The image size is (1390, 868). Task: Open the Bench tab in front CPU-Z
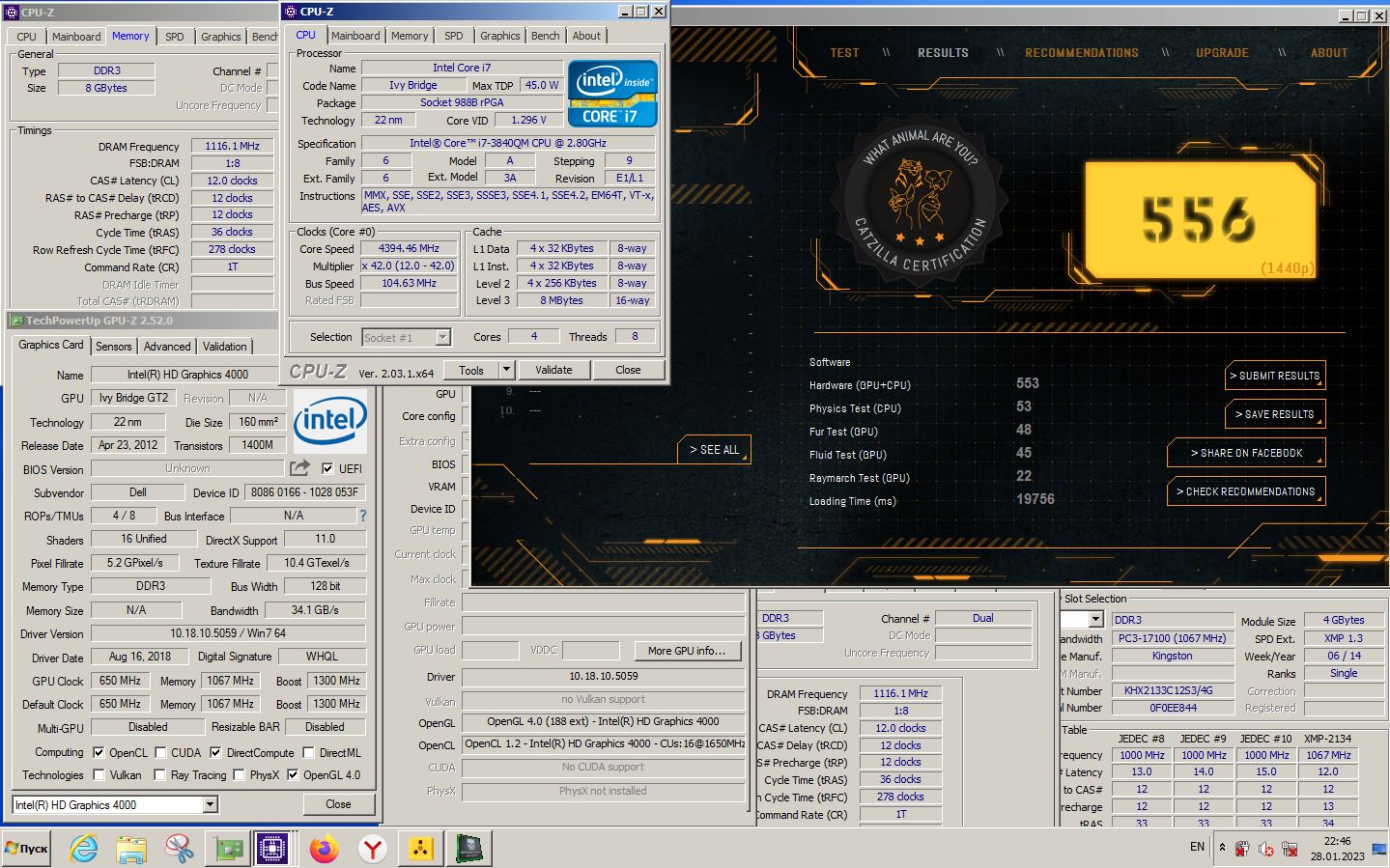coord(546,36)
